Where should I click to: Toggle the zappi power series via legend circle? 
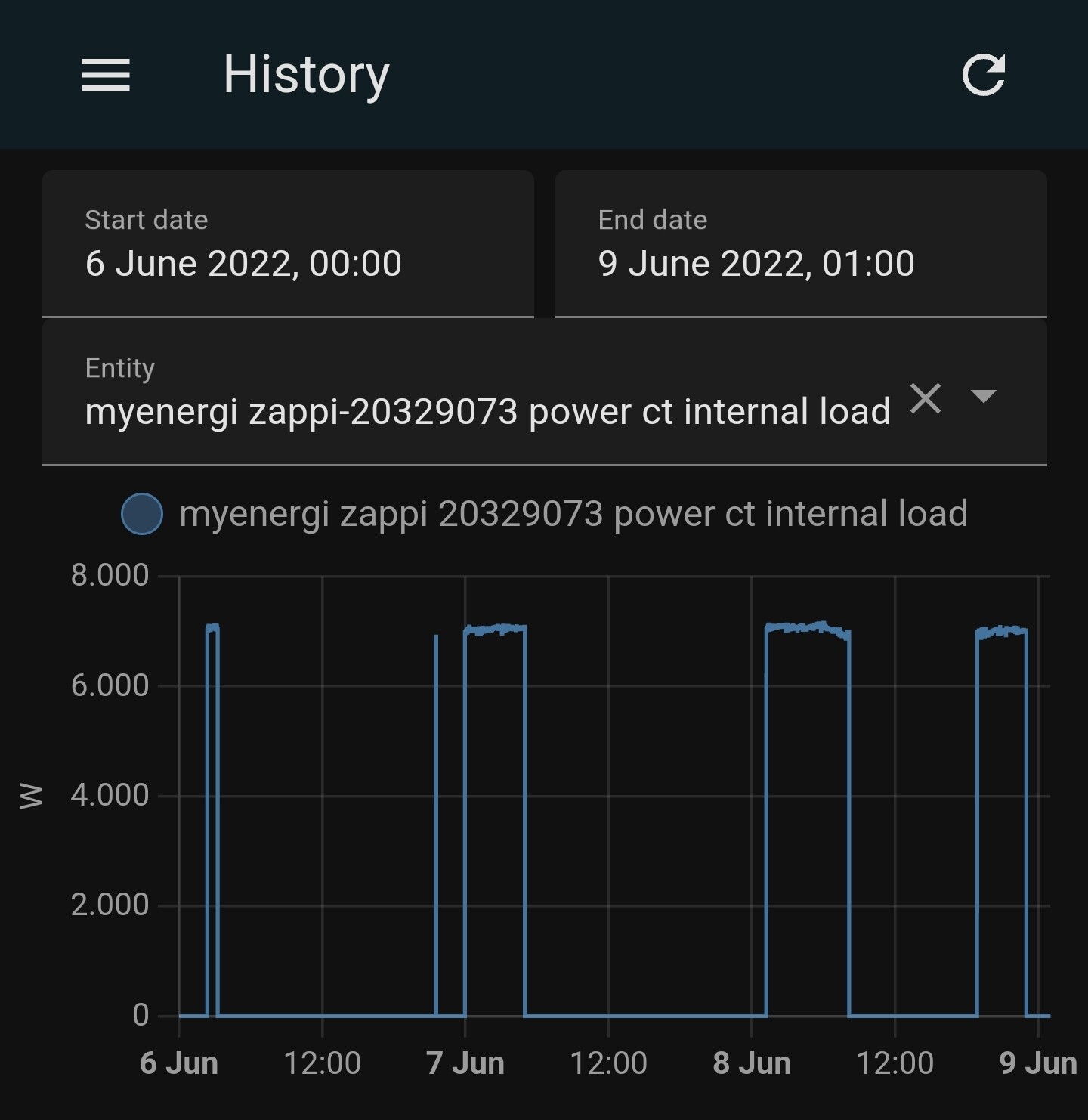click(141, 513)
